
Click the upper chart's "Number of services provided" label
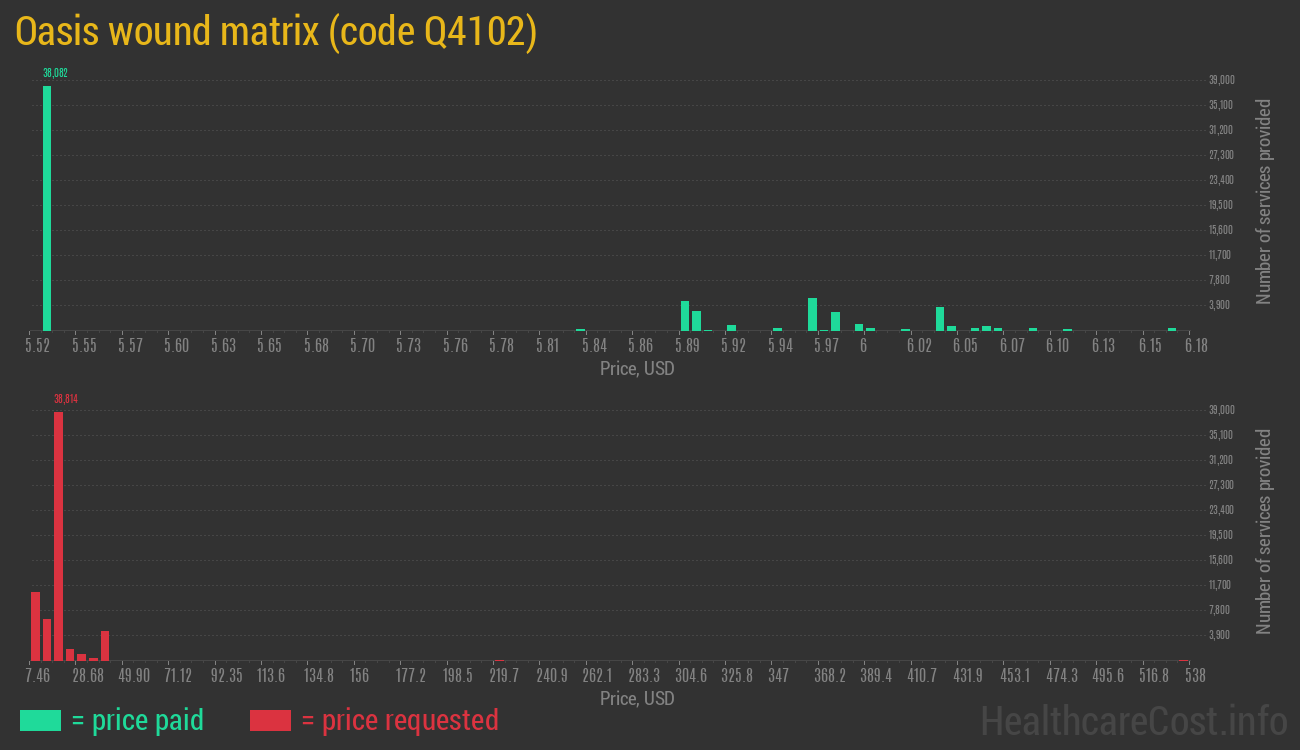click(1264, 202)
